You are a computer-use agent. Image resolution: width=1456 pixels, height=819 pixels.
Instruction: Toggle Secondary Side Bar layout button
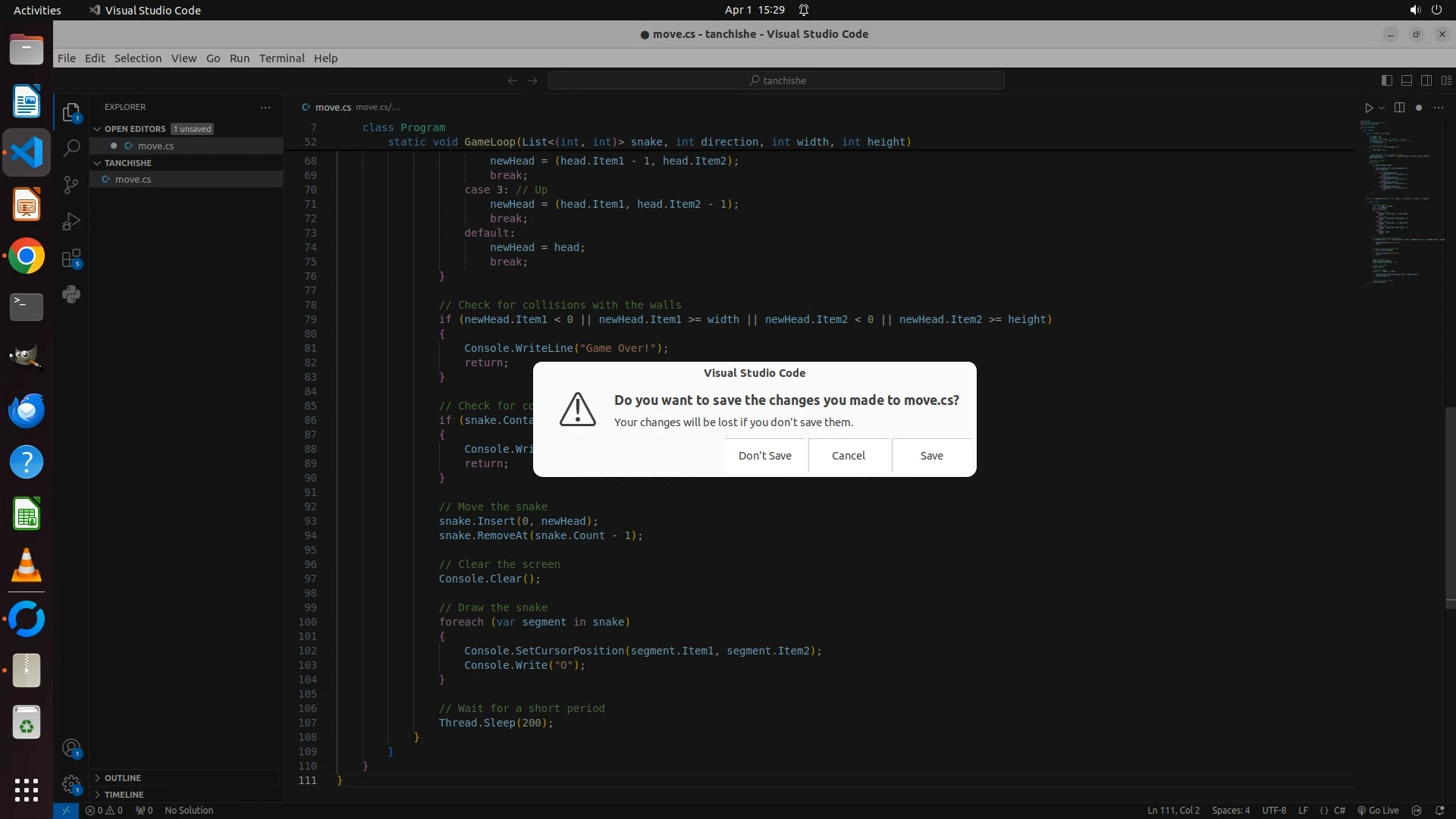(1426, 80)
